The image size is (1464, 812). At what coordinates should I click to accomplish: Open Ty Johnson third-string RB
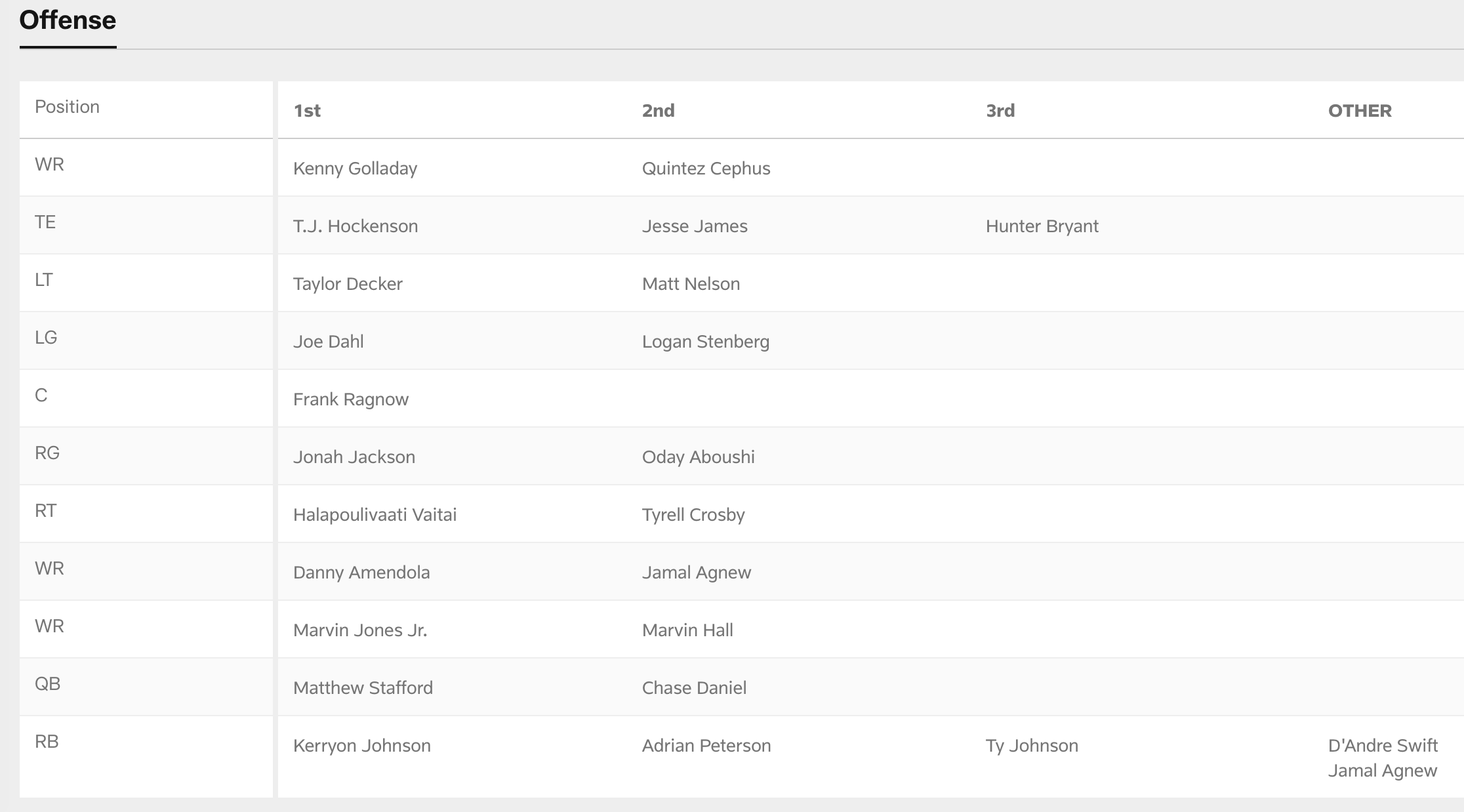pyautogui.click(x=1031, y=746)
